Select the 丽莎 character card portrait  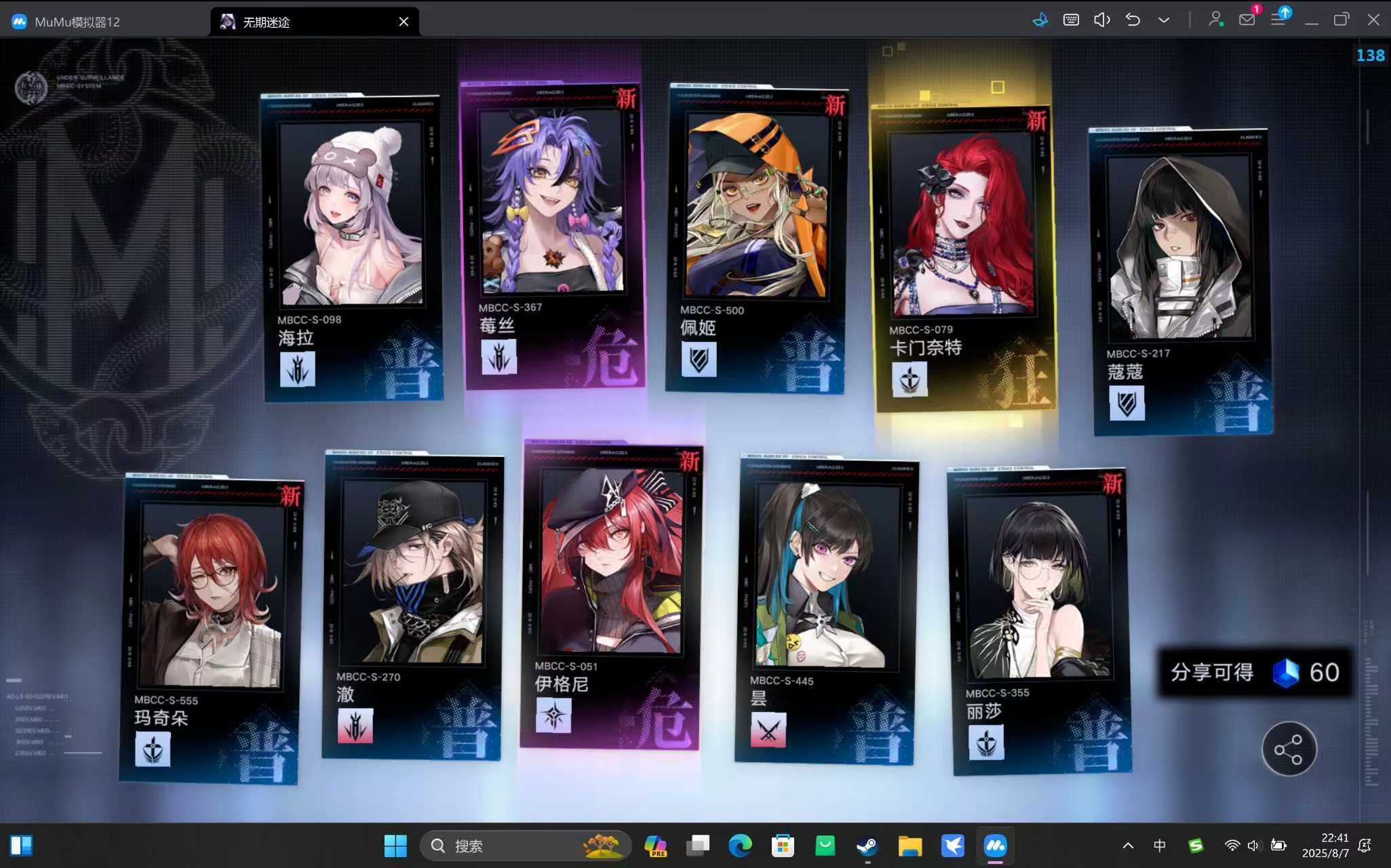click(x=1040, y=587)
